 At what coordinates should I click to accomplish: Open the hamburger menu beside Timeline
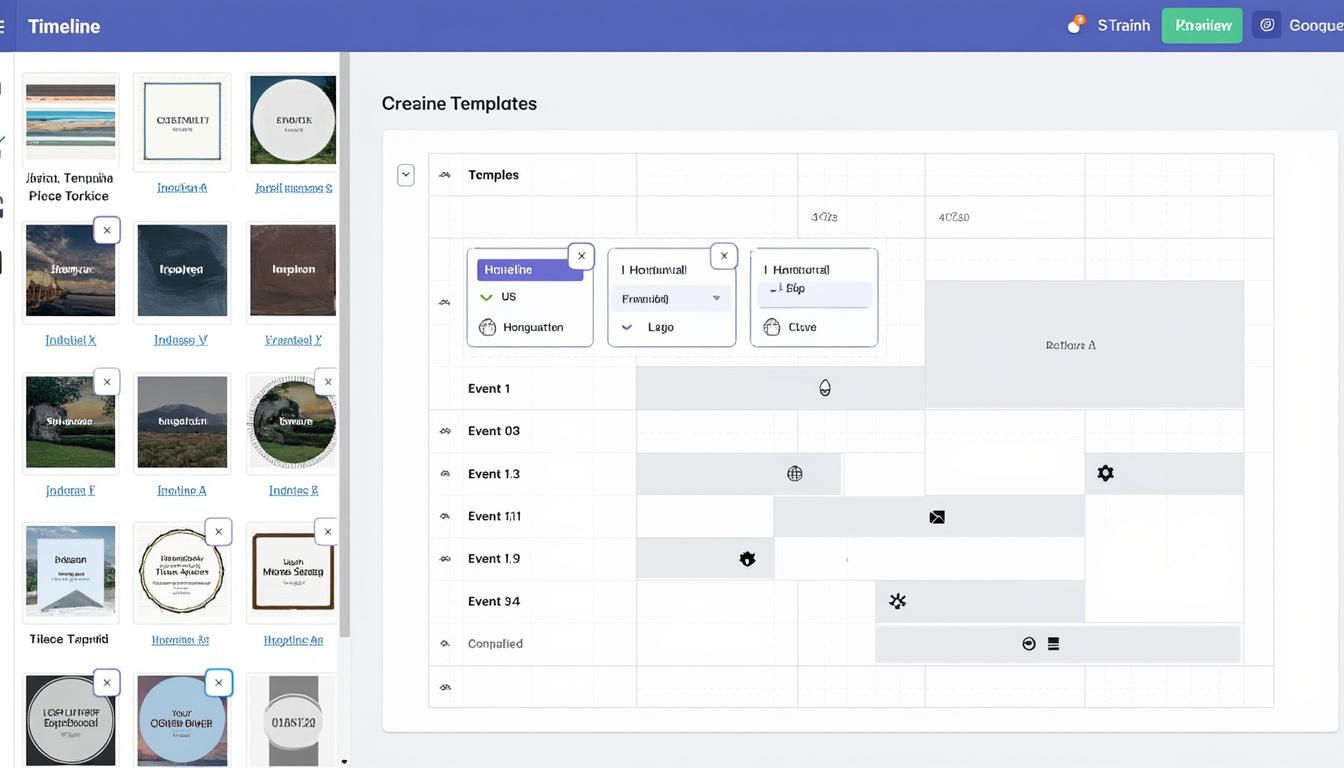point(3,26)
